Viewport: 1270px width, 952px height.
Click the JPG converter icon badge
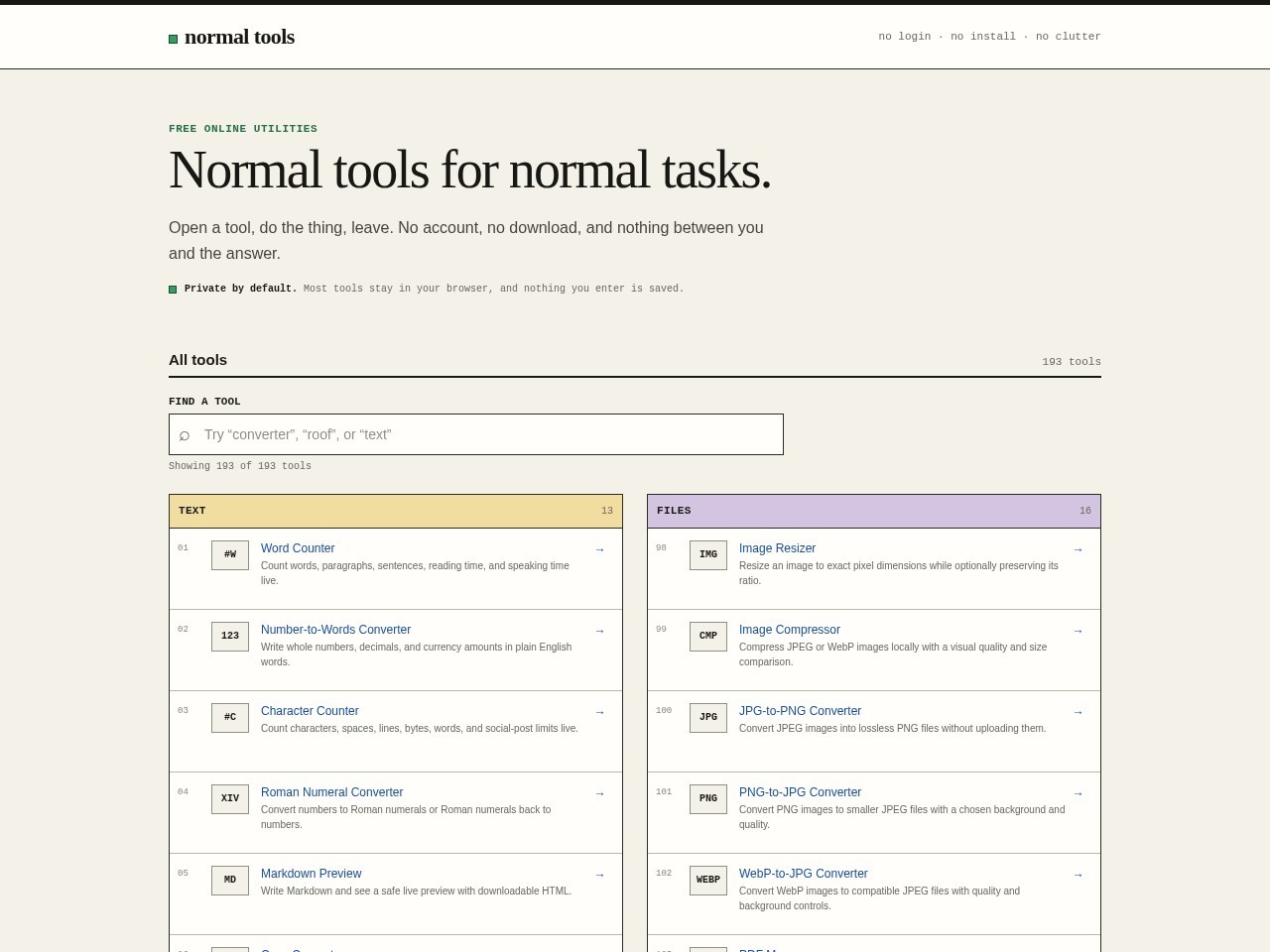point(708,718)
